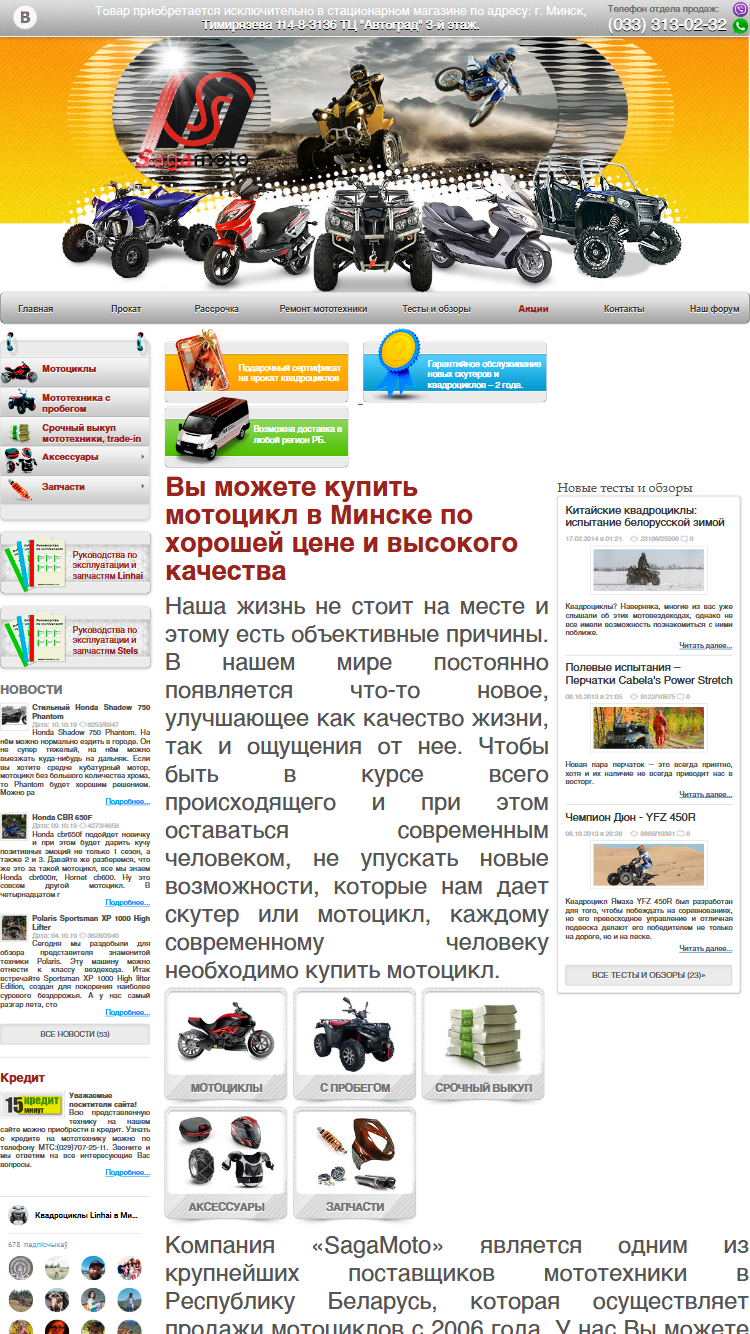Click the Polaris Sportsman news thumbnail

pyautogui.click(x=14, y=928)
